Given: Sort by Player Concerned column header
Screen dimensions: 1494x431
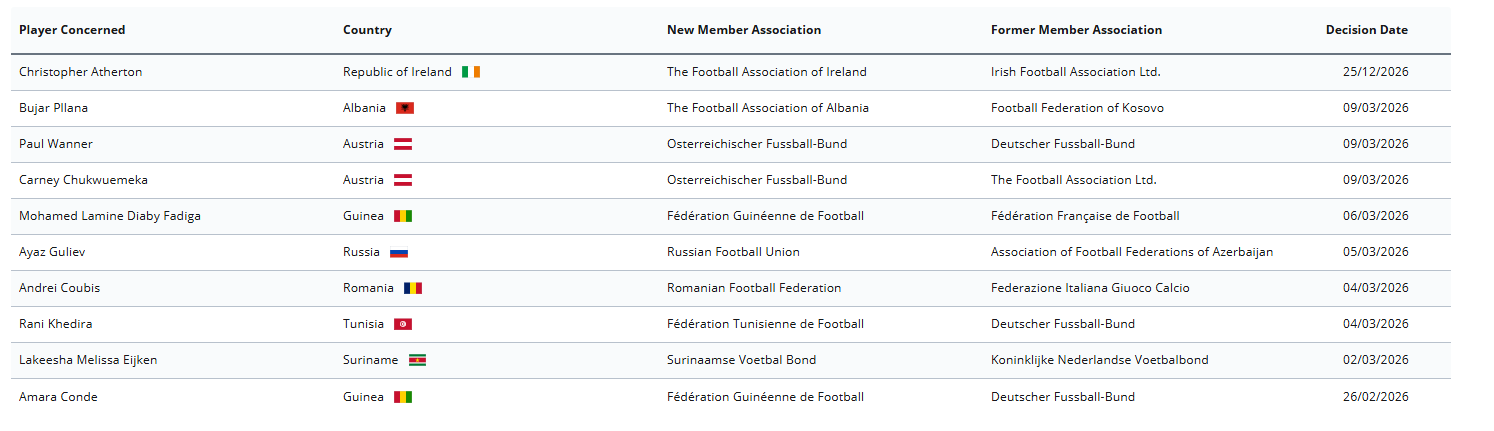Looking at the screenshot, I should [72, 30].
